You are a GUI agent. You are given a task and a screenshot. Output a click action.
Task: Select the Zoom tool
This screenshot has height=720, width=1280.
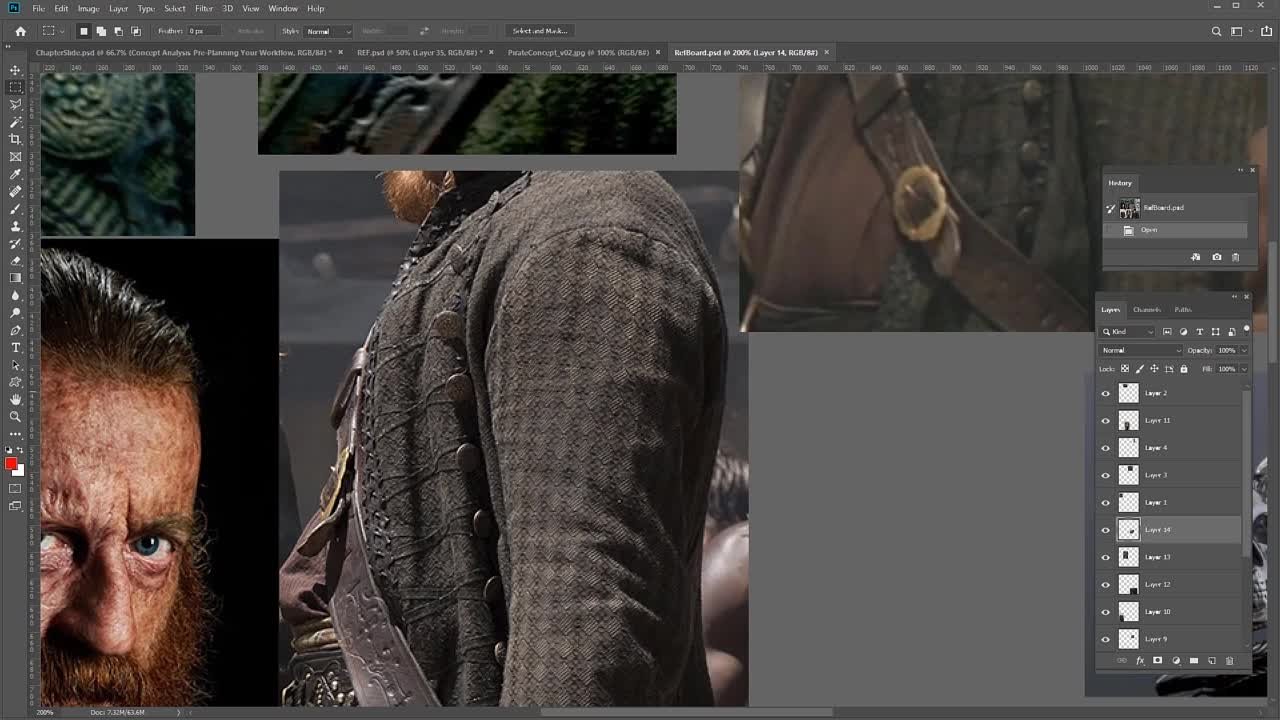tap(15, 417)
